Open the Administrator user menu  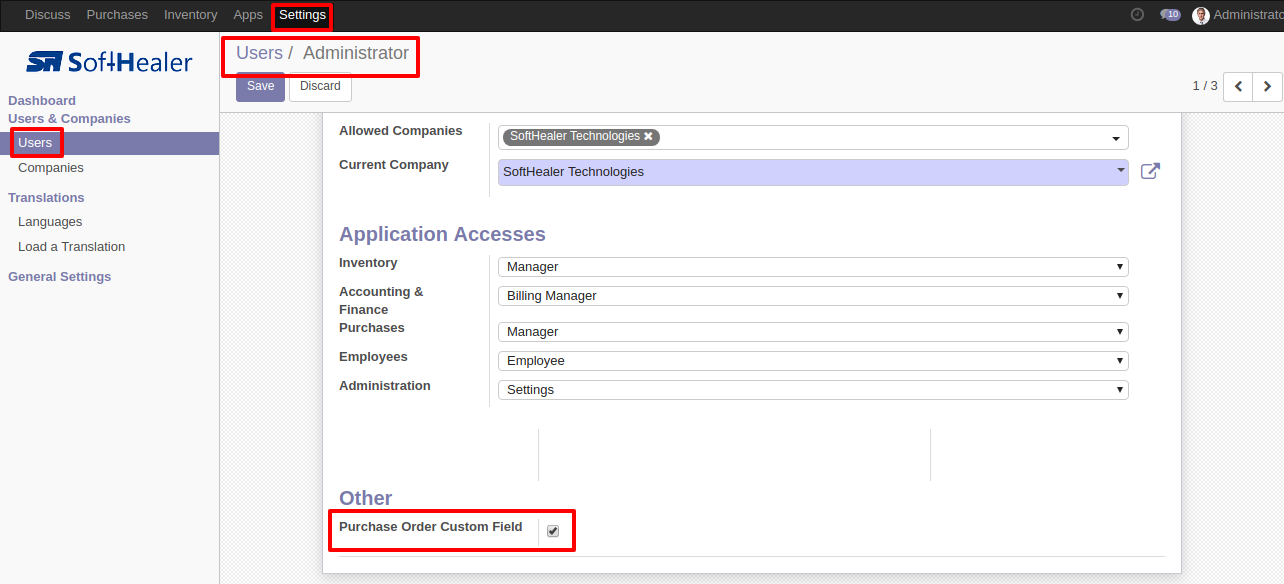click(1238, 15)
